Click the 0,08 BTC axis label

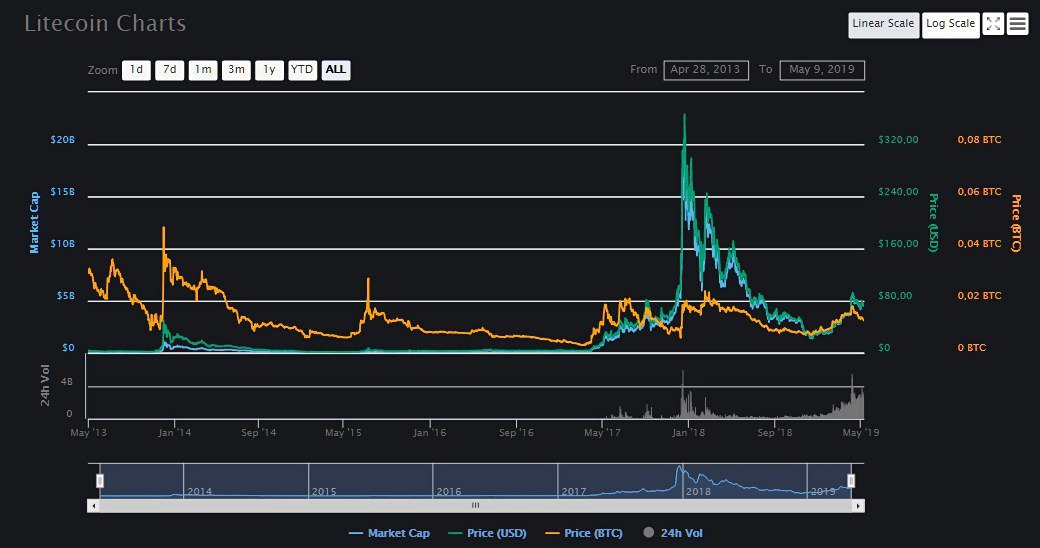coord(979,140)
